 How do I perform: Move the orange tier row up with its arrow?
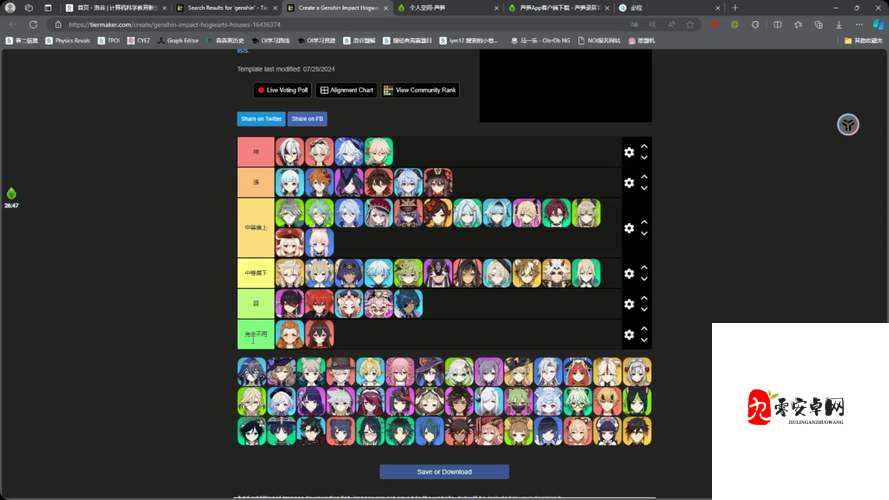pyautogui.click(x=644, y=177)
